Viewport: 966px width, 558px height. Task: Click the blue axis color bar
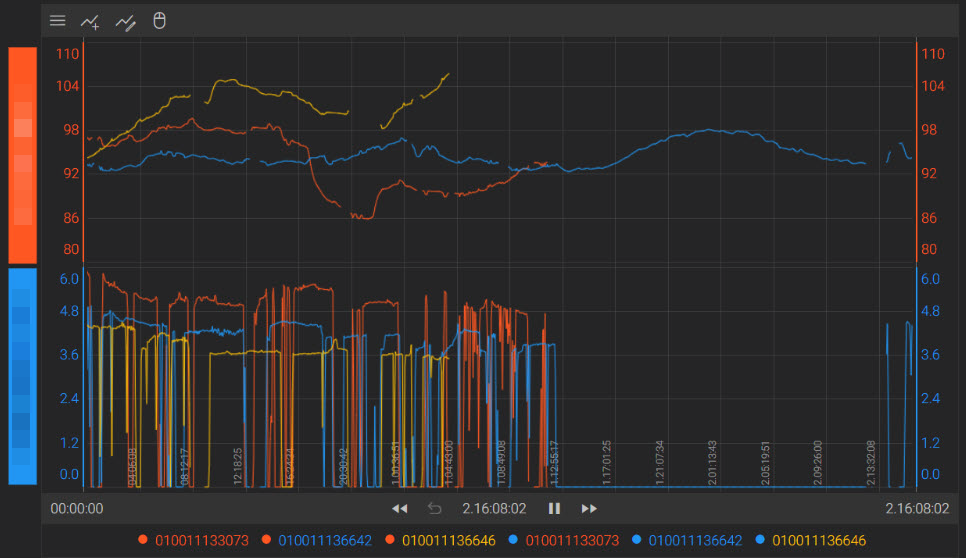coord(22,376)
